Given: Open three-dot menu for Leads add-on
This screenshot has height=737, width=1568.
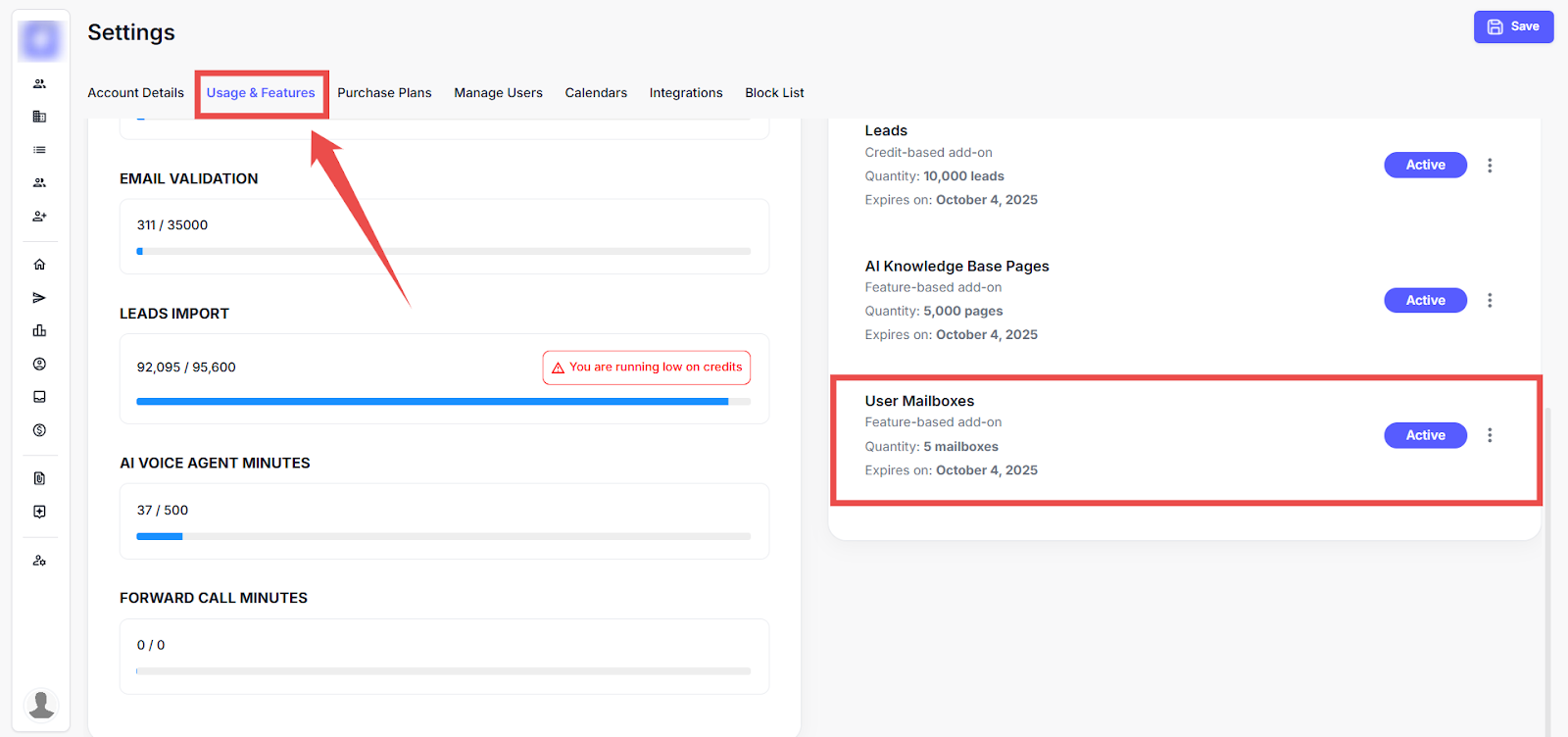Looking at the screenshot, I should [x=1490, y=166].
